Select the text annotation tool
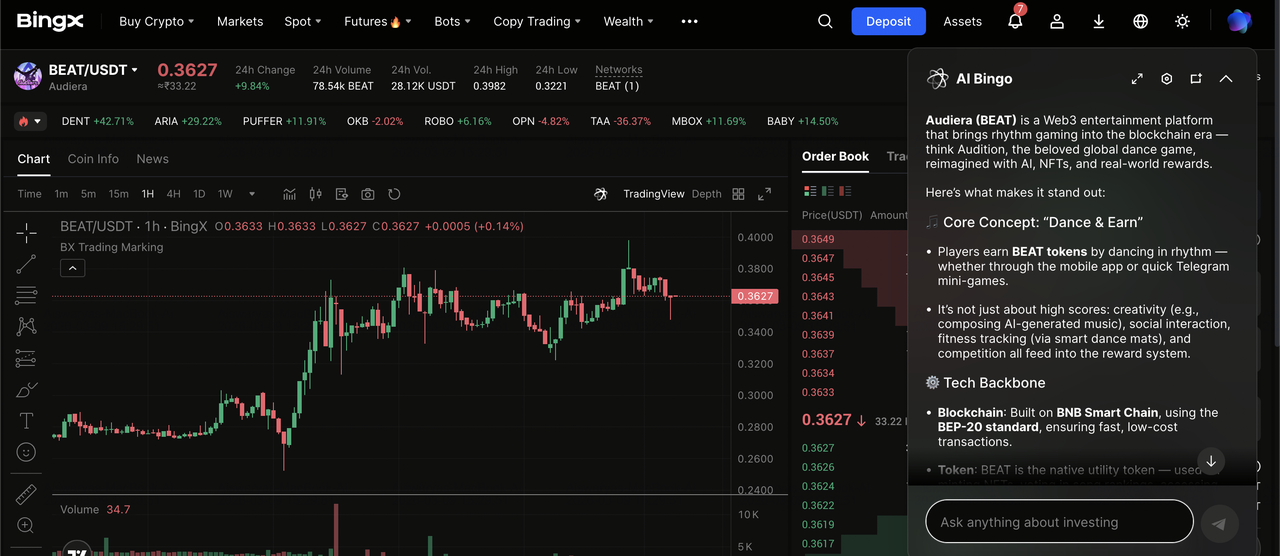This screenshot has height=556, width=1280. click(26, 420)
